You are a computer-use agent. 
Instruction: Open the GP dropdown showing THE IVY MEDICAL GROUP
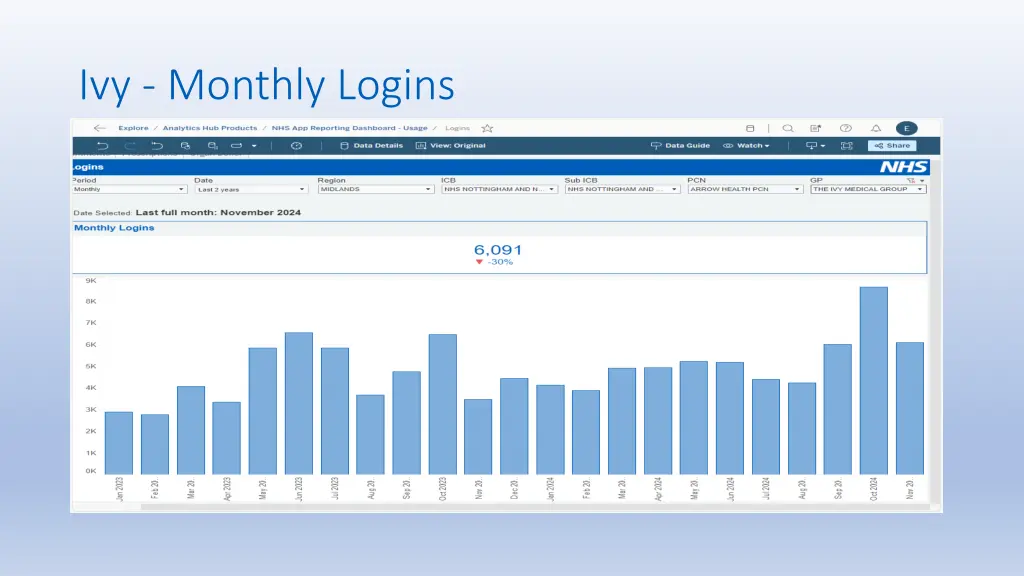click(868, 189)
